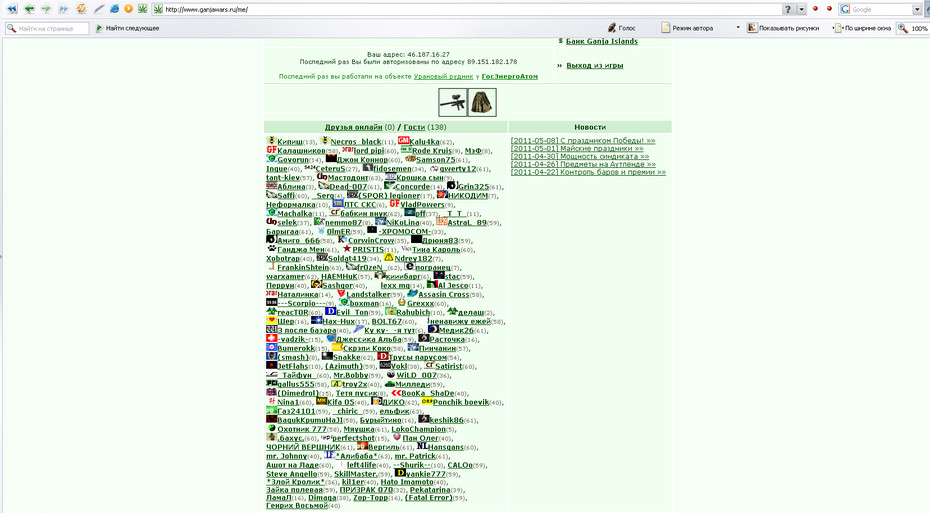
Task: Toggle По ширине окна fit-to-width
Action: pos(863,28)
